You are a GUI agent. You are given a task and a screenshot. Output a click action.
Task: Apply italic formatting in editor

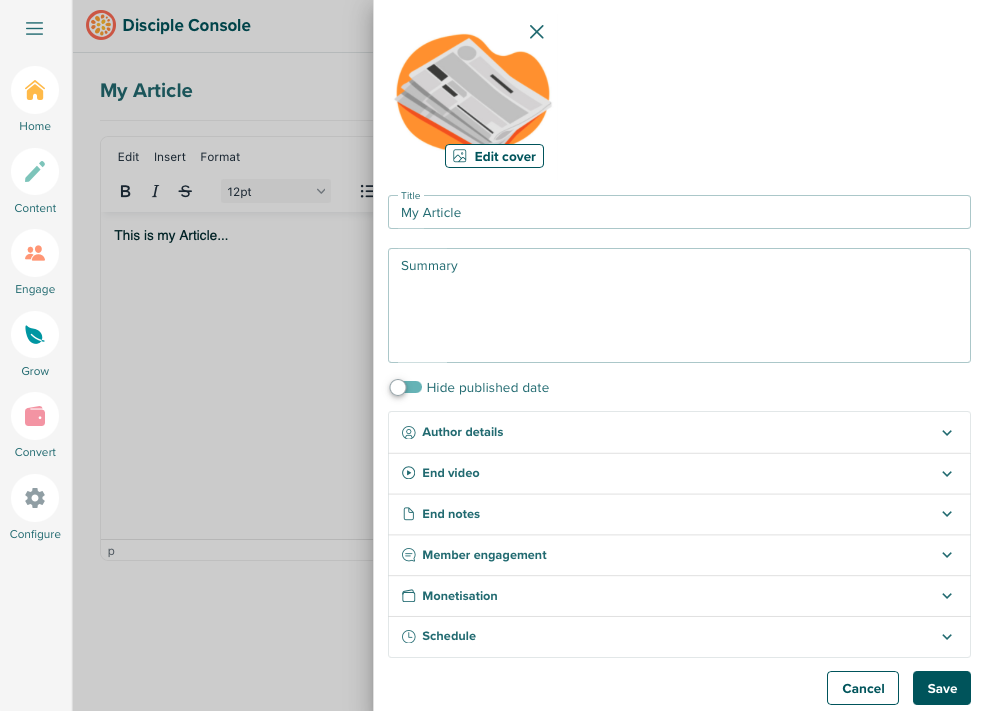[x=155, y=191]
